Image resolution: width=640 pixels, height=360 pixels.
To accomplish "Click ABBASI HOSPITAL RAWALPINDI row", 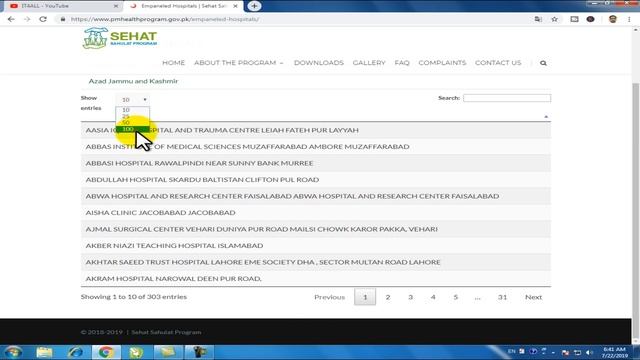I will pos(316,163).
